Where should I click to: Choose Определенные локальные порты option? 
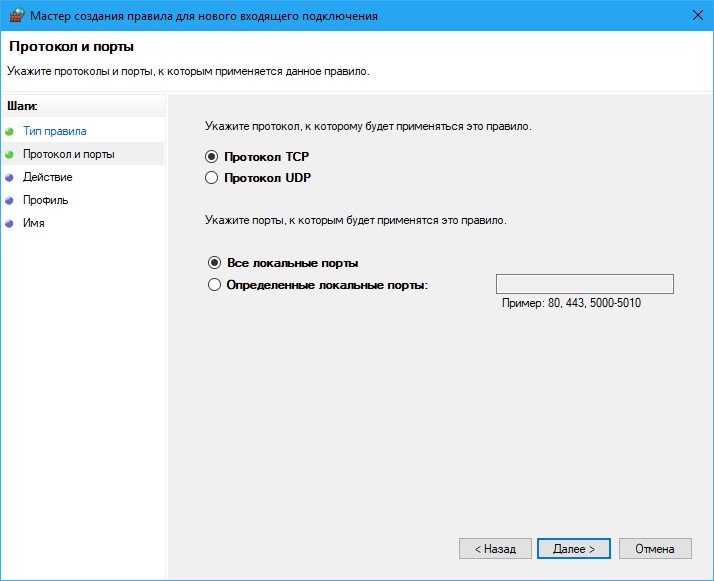coord(214,285)
